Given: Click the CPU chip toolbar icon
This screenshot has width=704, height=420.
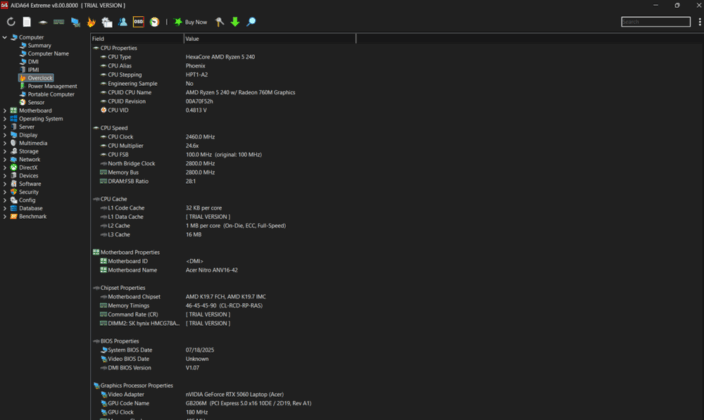Looking at the screenshot, I should [43, 22].
